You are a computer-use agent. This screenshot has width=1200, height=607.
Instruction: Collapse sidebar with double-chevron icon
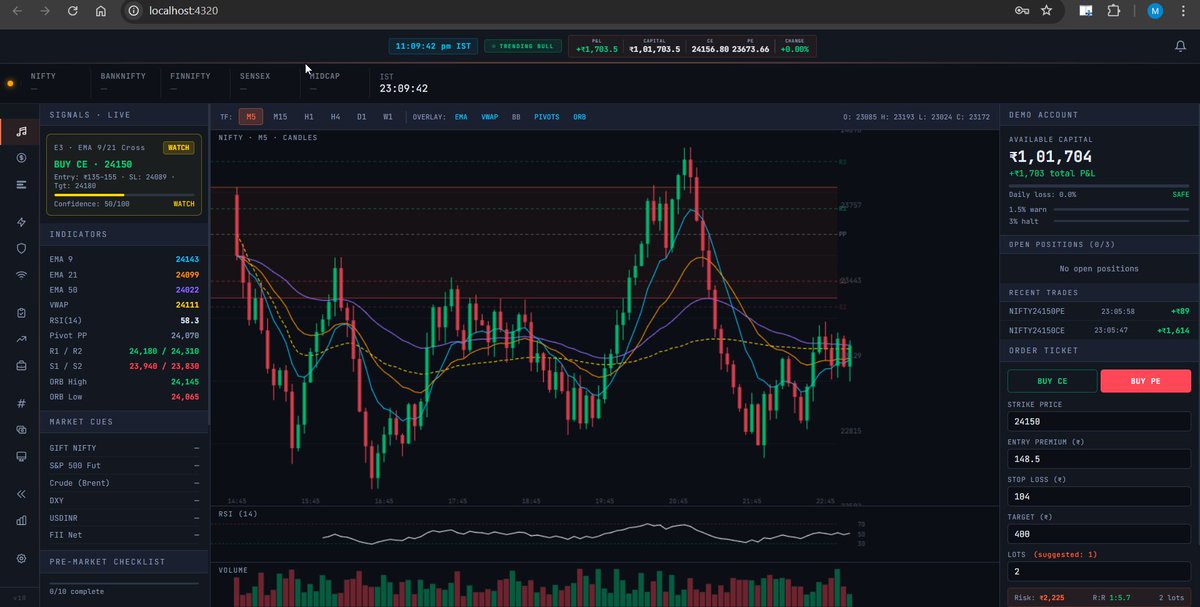[21, 494]
